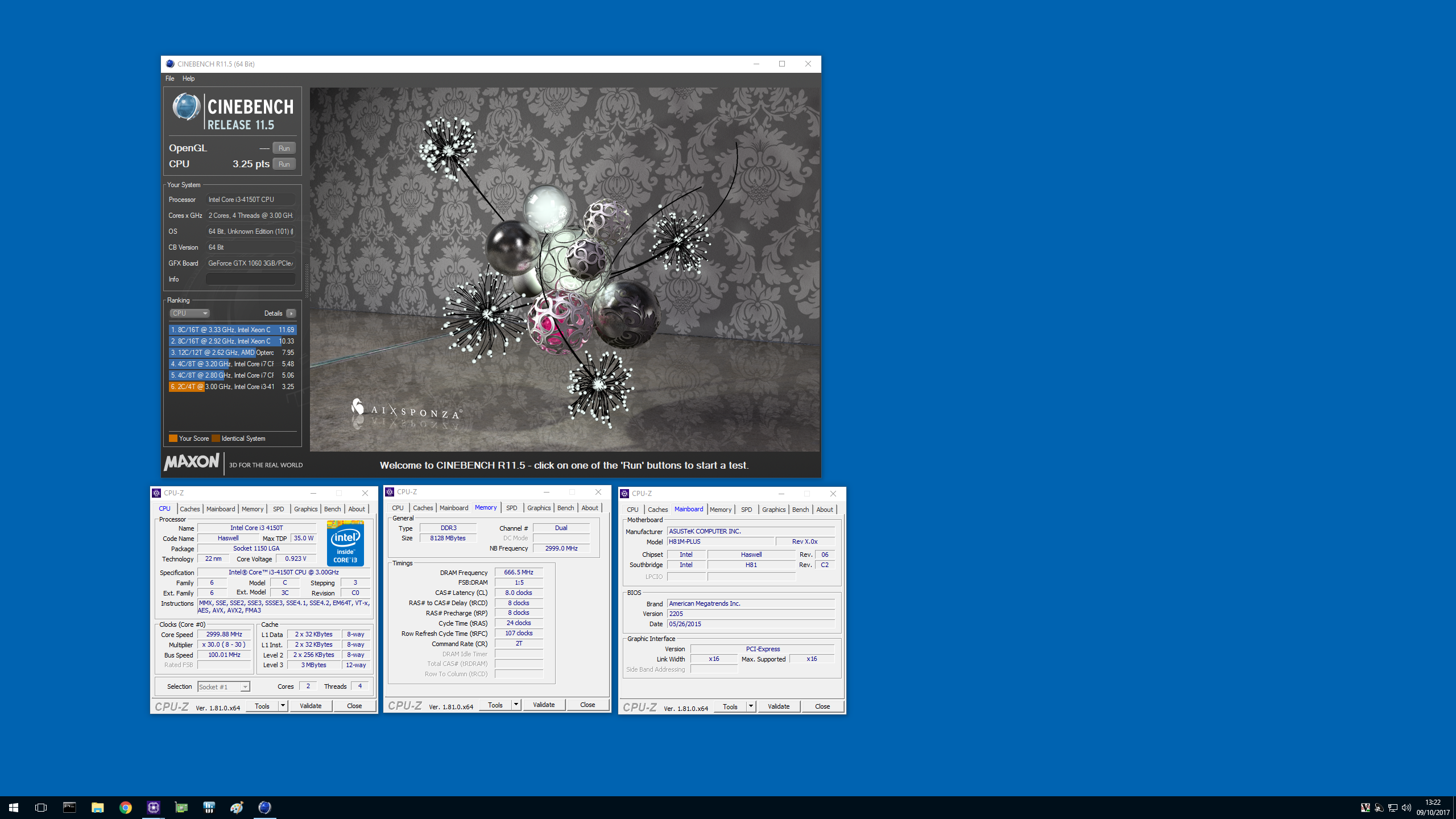Click the rendered scene preview image
Viewport: 1456px width, 819px height.
tap(565, 269)
